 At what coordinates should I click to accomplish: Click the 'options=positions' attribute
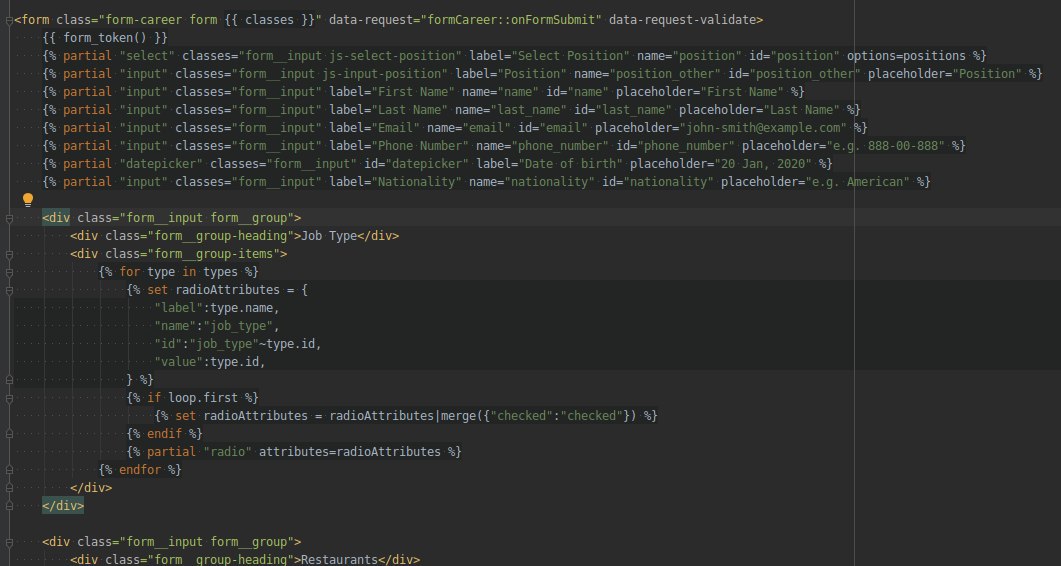click(x=906, y=56)
